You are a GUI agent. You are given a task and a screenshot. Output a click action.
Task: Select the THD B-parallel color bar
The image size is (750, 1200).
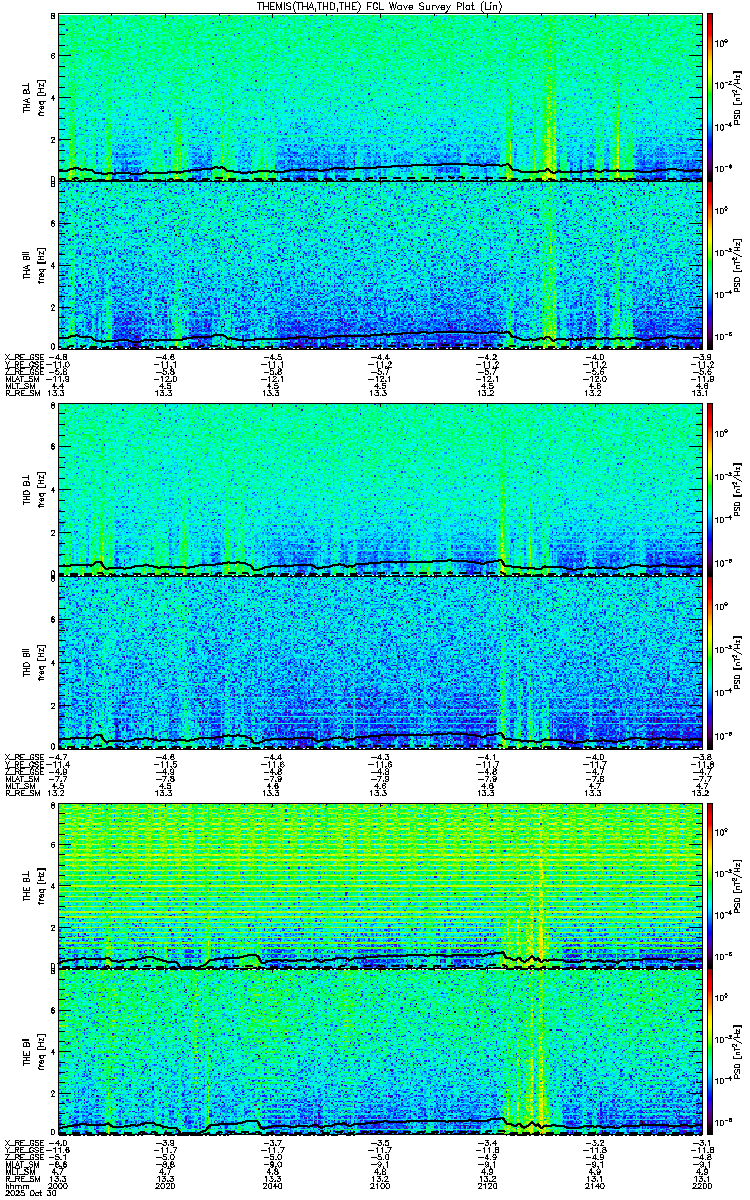tap(710, 660)
